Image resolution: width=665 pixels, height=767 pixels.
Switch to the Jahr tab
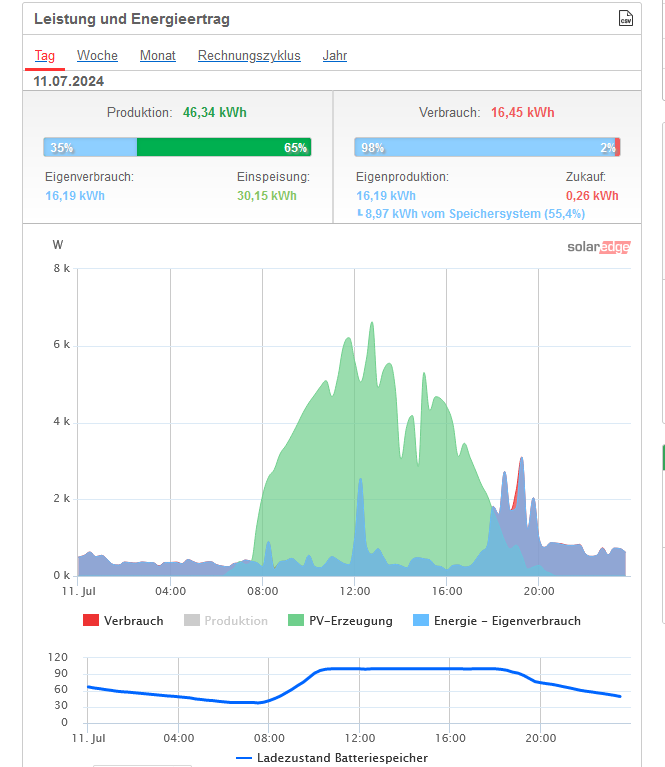pyautogui.click(x=335, y=56)
